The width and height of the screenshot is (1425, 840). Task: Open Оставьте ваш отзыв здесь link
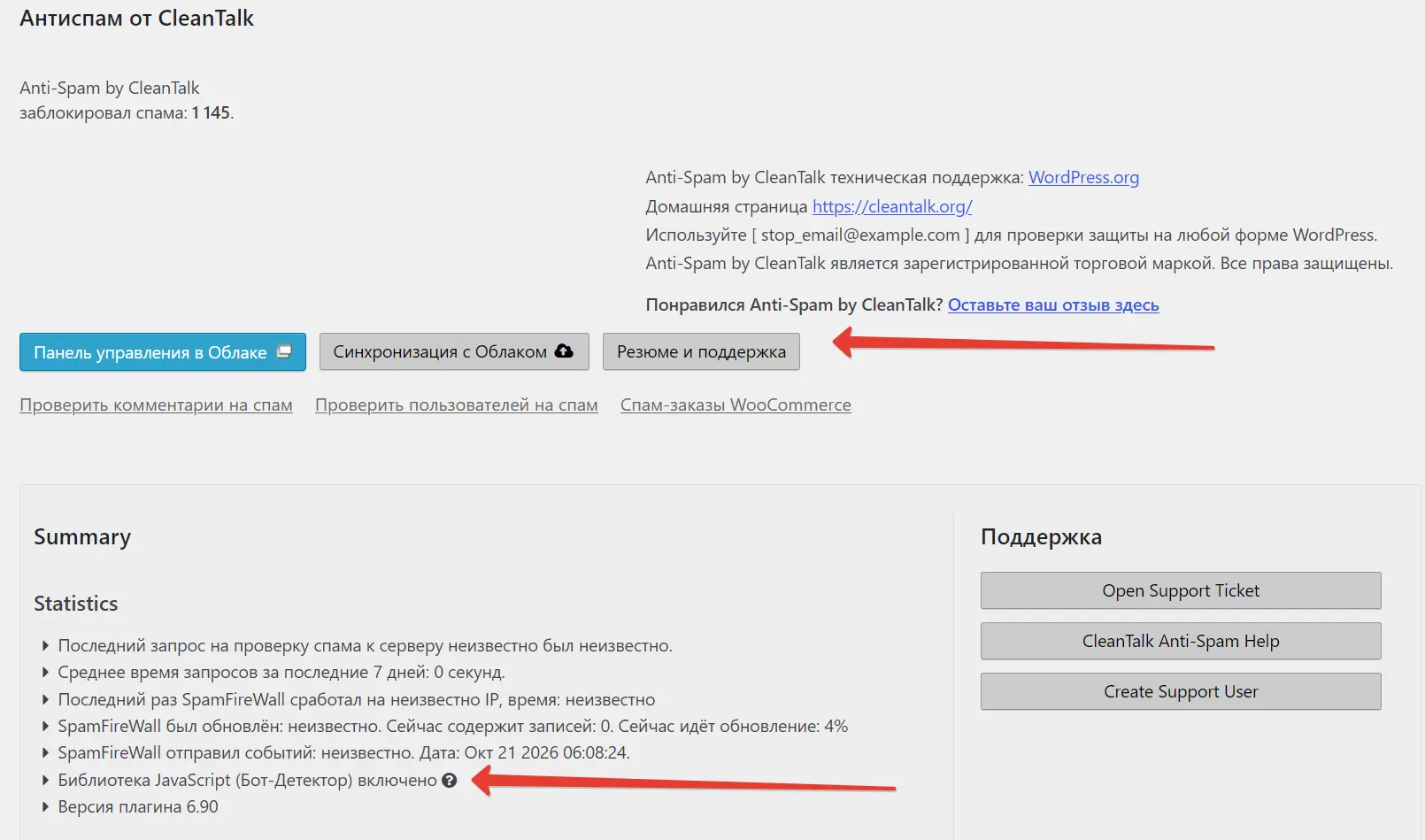(1053, 304)
